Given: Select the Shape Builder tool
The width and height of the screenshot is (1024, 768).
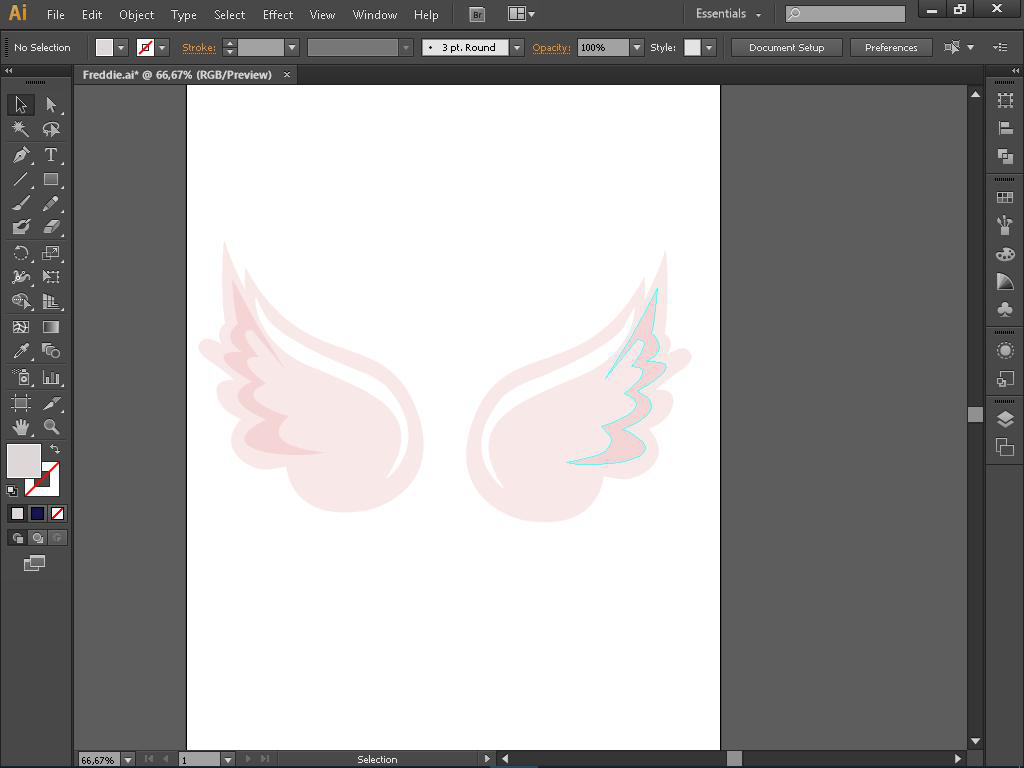Looking at the screenshot, I should click(x=21, y=301).
